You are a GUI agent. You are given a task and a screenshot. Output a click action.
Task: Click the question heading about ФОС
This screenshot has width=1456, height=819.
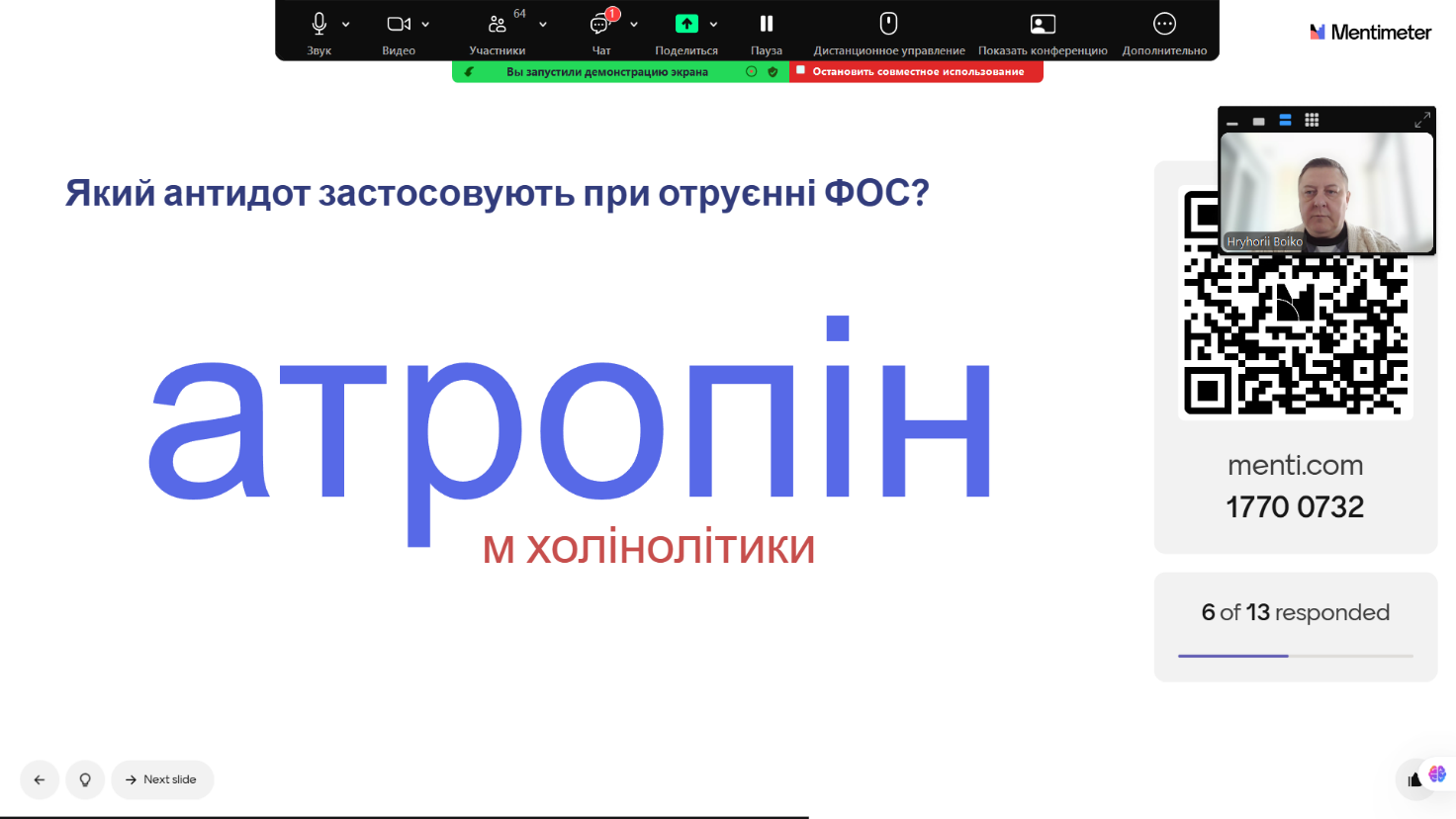coord(498,193)
